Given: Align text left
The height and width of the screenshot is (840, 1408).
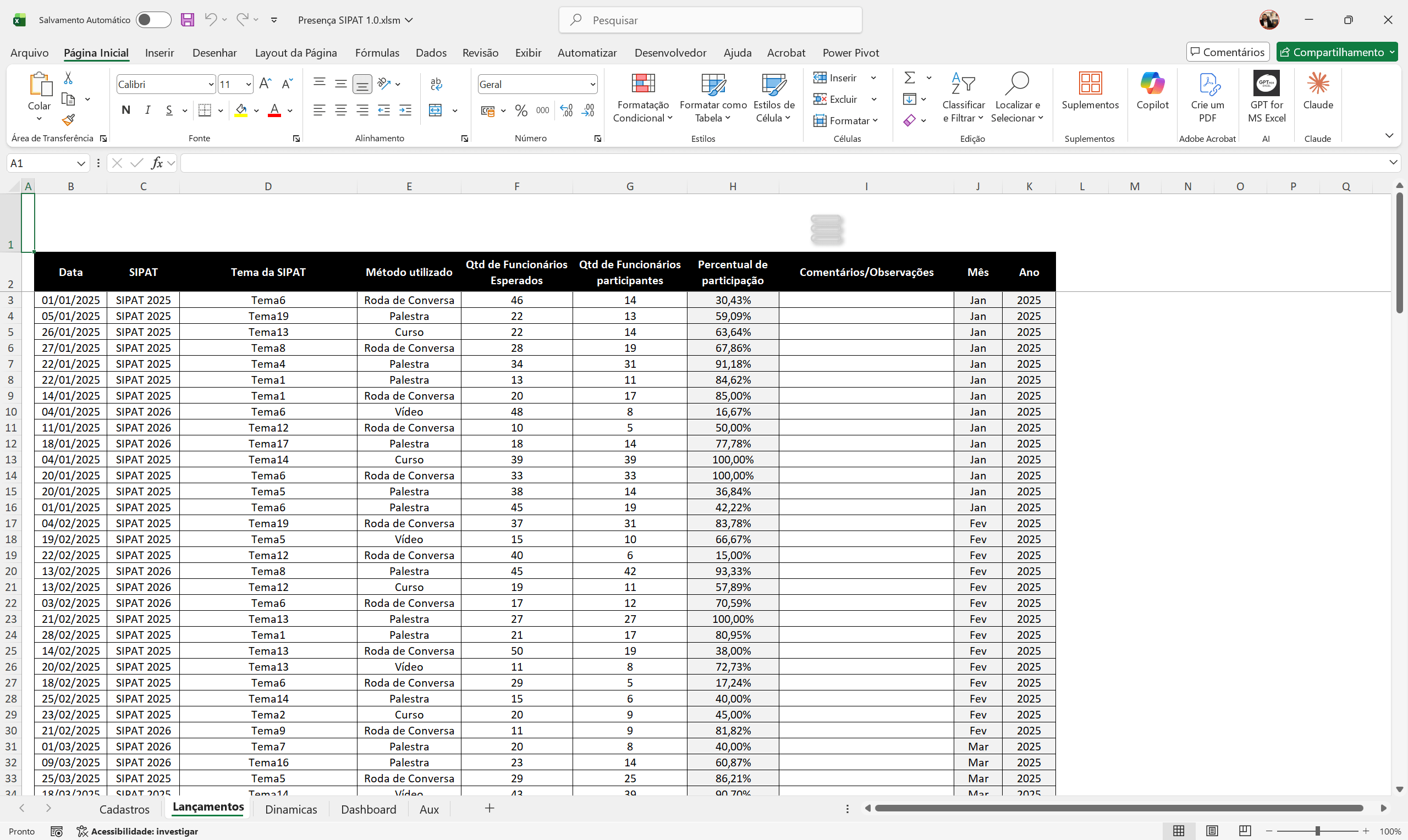Looking at the screenshot, I should (x=320, y=110).
